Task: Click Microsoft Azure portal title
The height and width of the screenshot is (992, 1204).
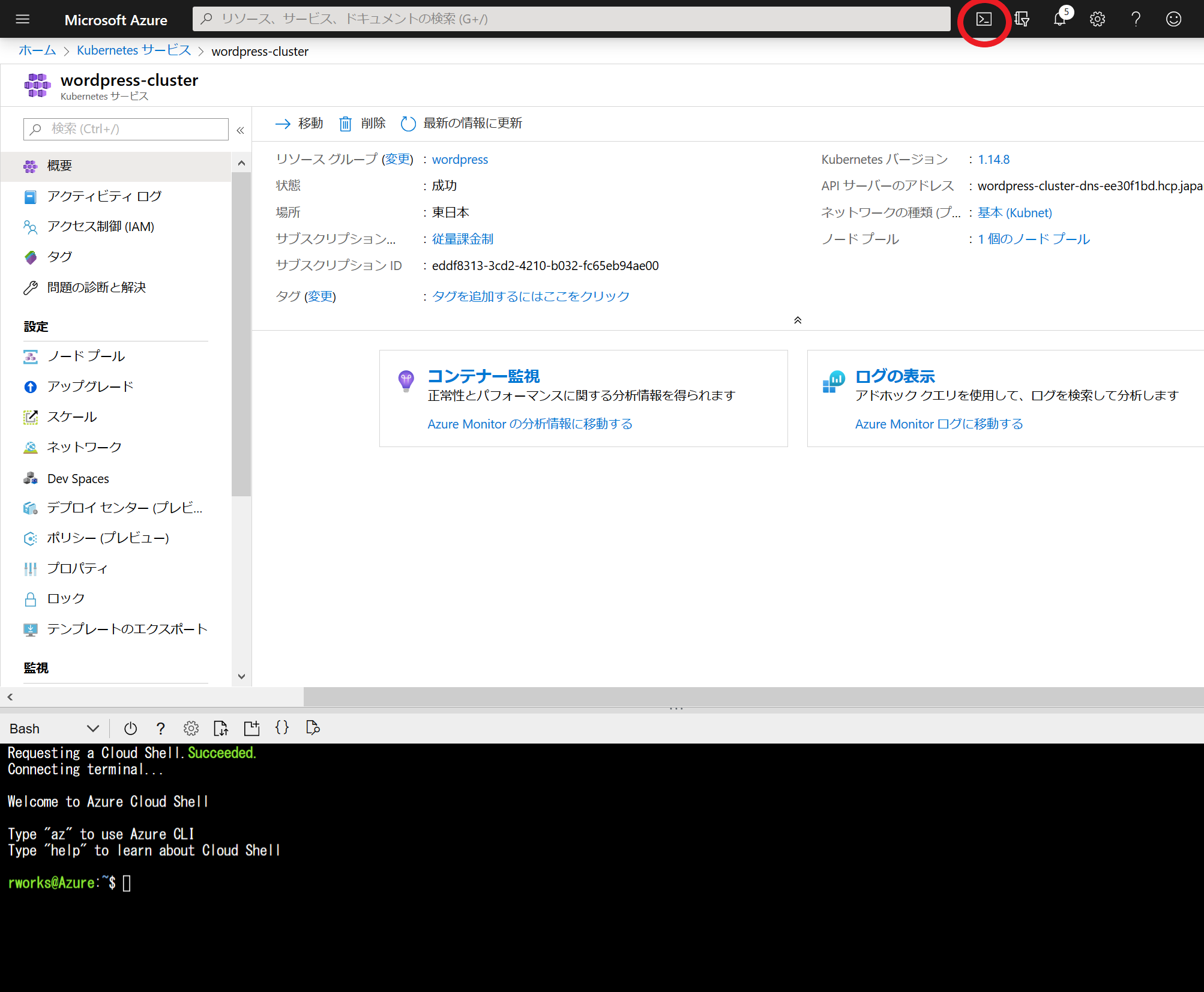Action: click(x=116, y=20)
